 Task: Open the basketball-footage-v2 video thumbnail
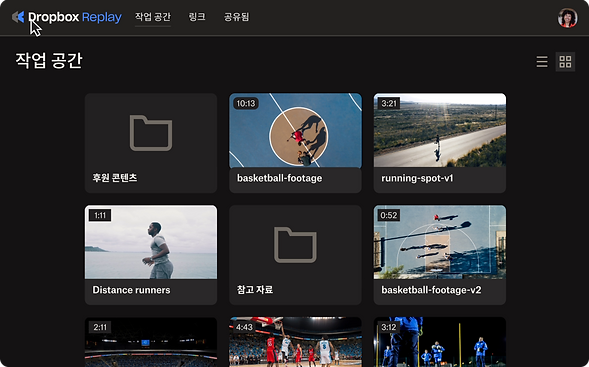[439, 242]
